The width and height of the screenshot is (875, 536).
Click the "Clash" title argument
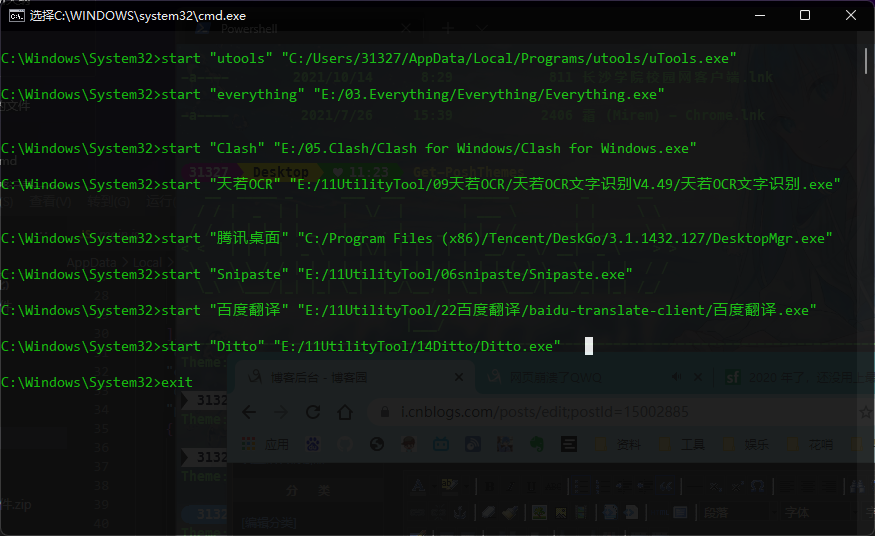237,148
